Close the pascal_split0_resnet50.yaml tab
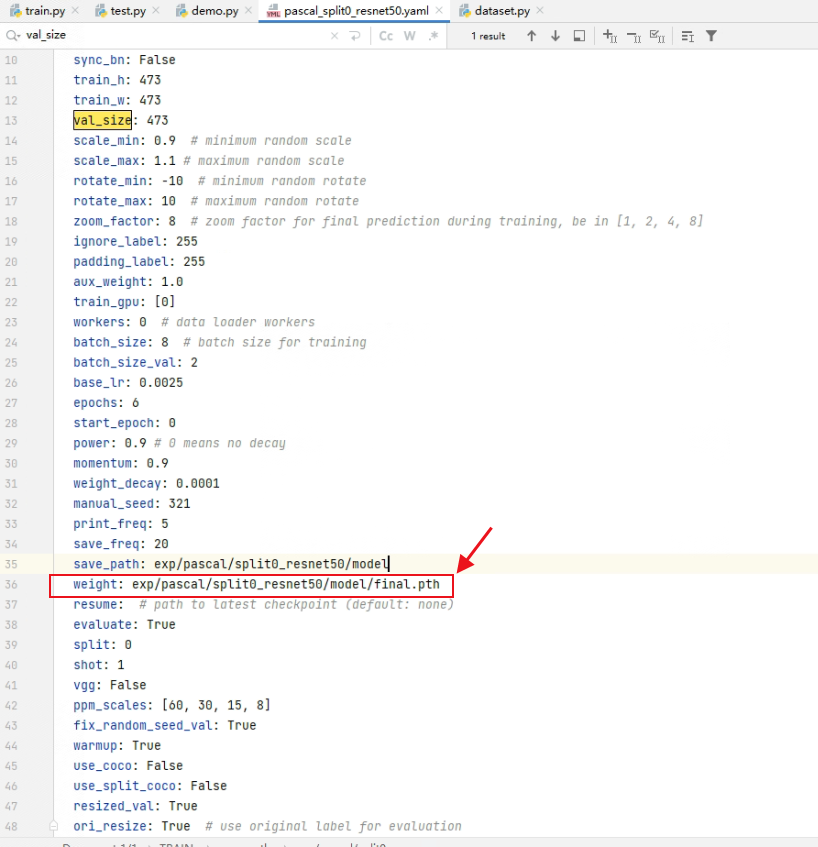 coord(439,10)
